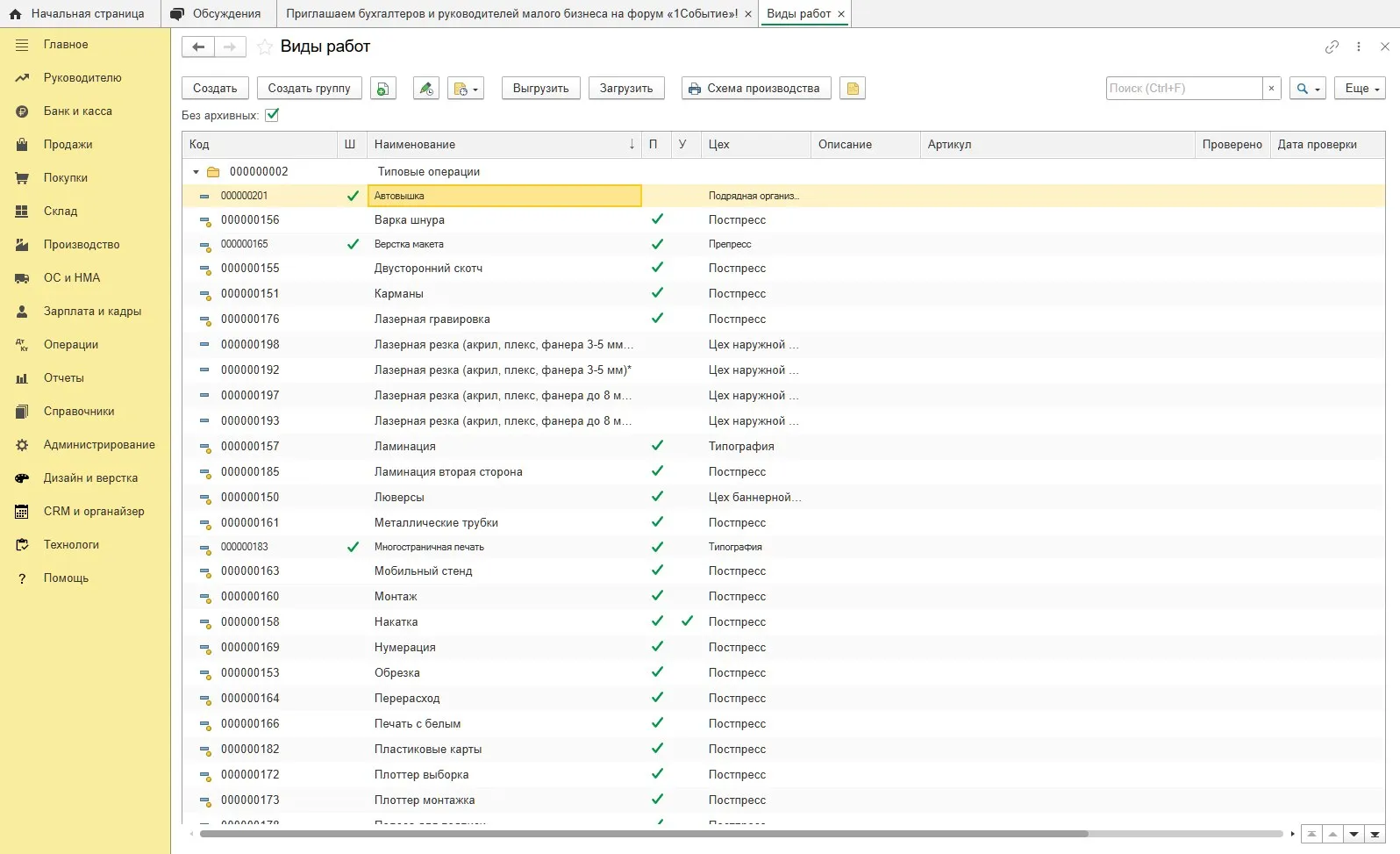Image resolution: width=1400 pixels, height=854 pixels.
Task: Add Виды работ to favorites with the star
Action: coord(264,47)
